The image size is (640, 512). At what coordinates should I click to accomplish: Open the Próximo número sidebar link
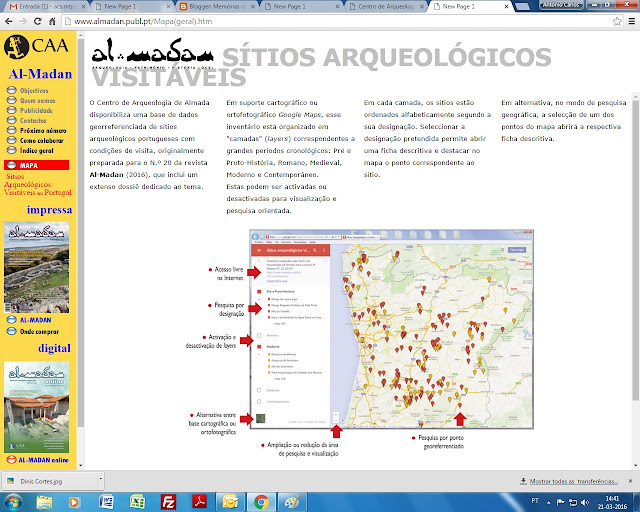[x=43, y=131]
